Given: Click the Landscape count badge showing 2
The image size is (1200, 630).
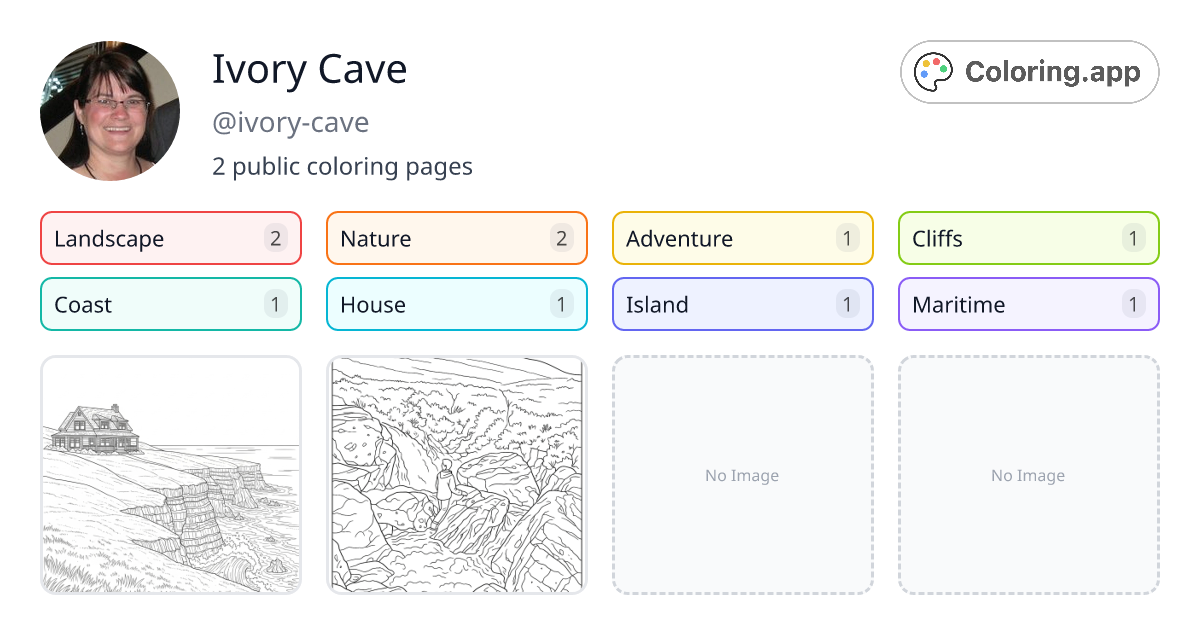Looking at the screenshot, I should tap(274, 238).
